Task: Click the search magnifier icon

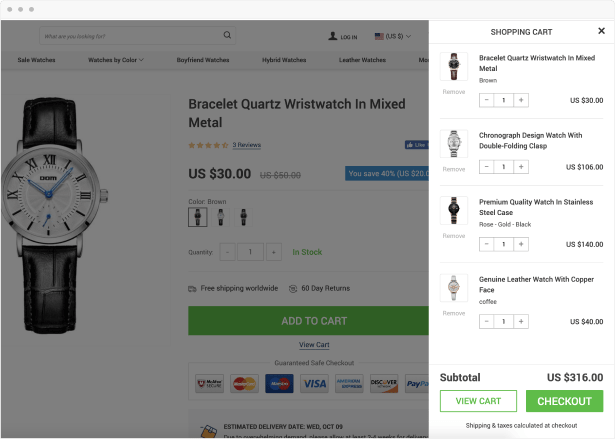Action: 227,36
